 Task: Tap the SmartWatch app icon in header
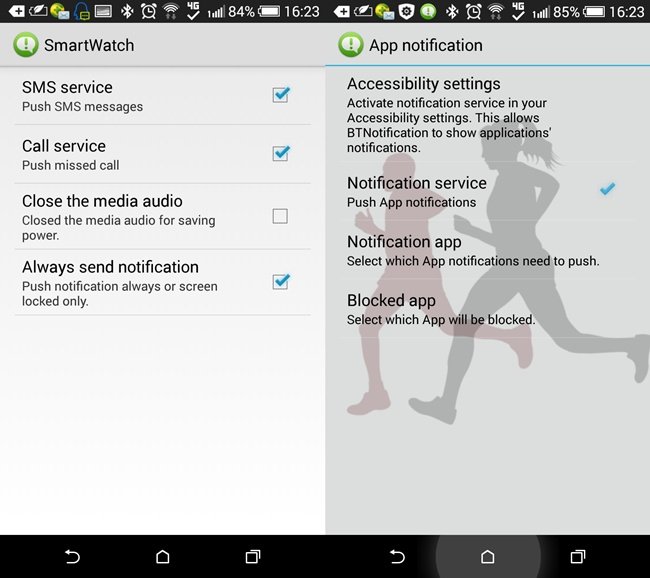click(x=25, y=45)
